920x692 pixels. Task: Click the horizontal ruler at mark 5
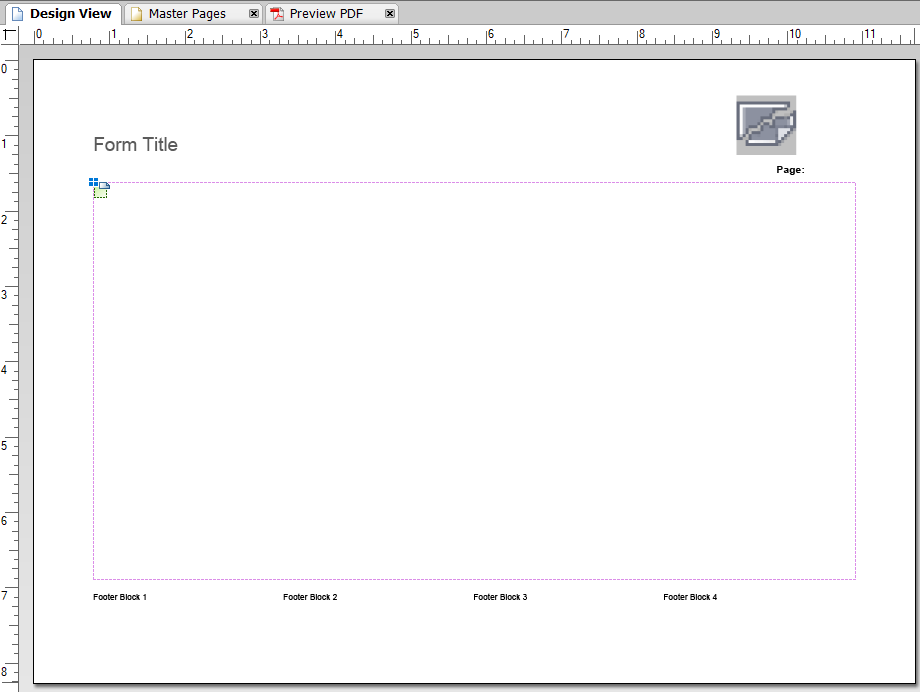414,35
